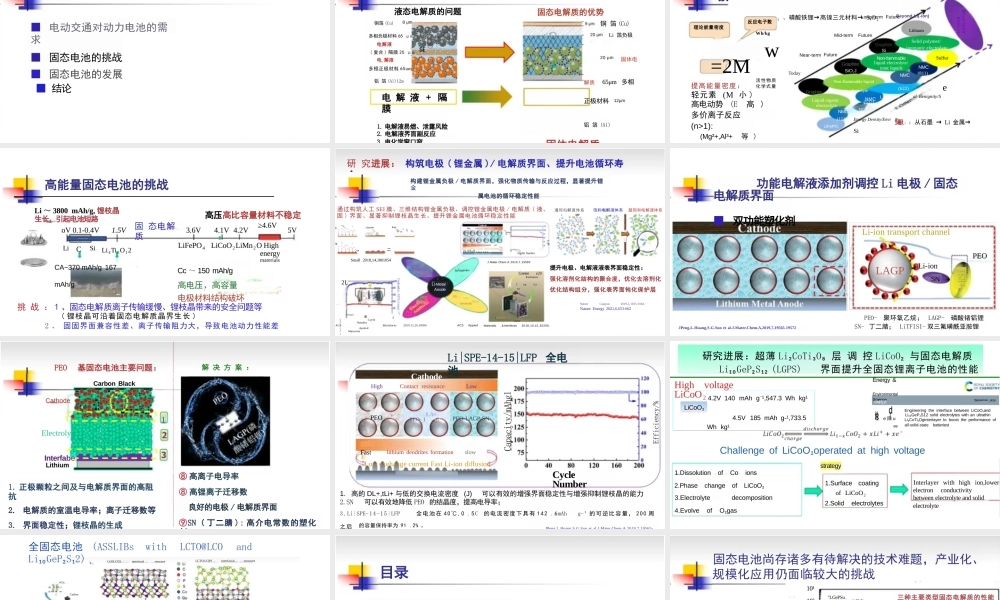Viewport: 1000px width, 600px height.
Task: Click the Li-ion transport channel caption
Action: click(906, 232)
